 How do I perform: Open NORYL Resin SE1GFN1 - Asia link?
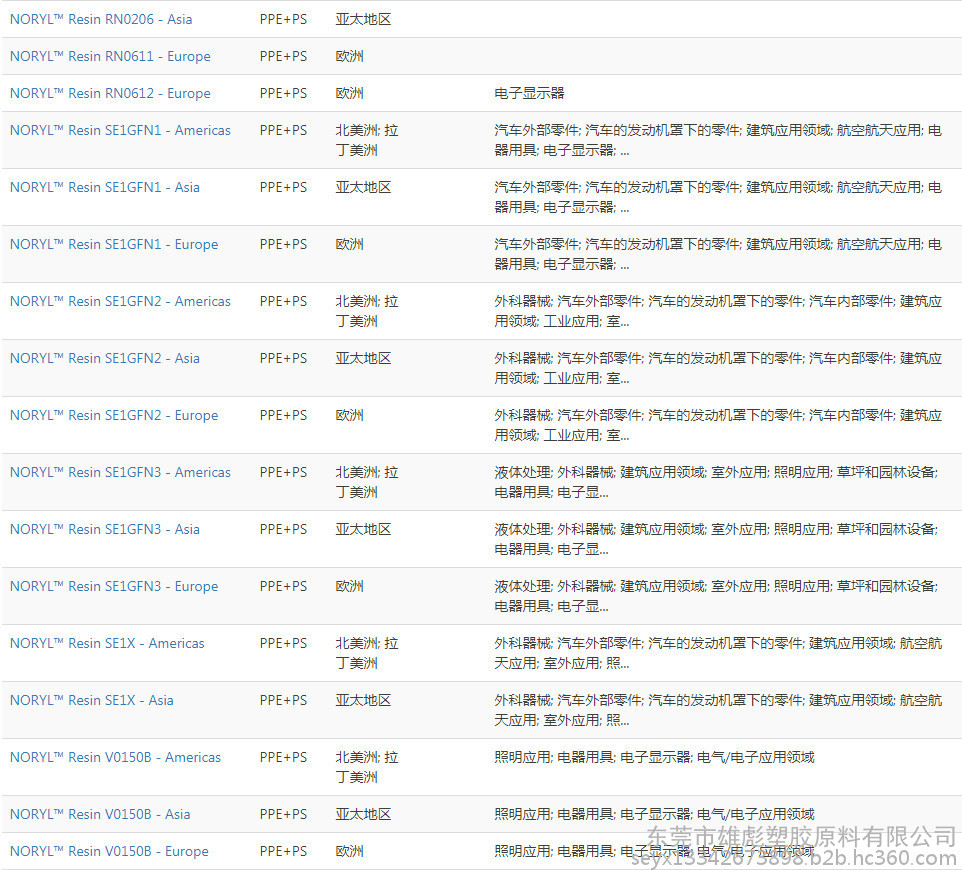coord(104,188)
